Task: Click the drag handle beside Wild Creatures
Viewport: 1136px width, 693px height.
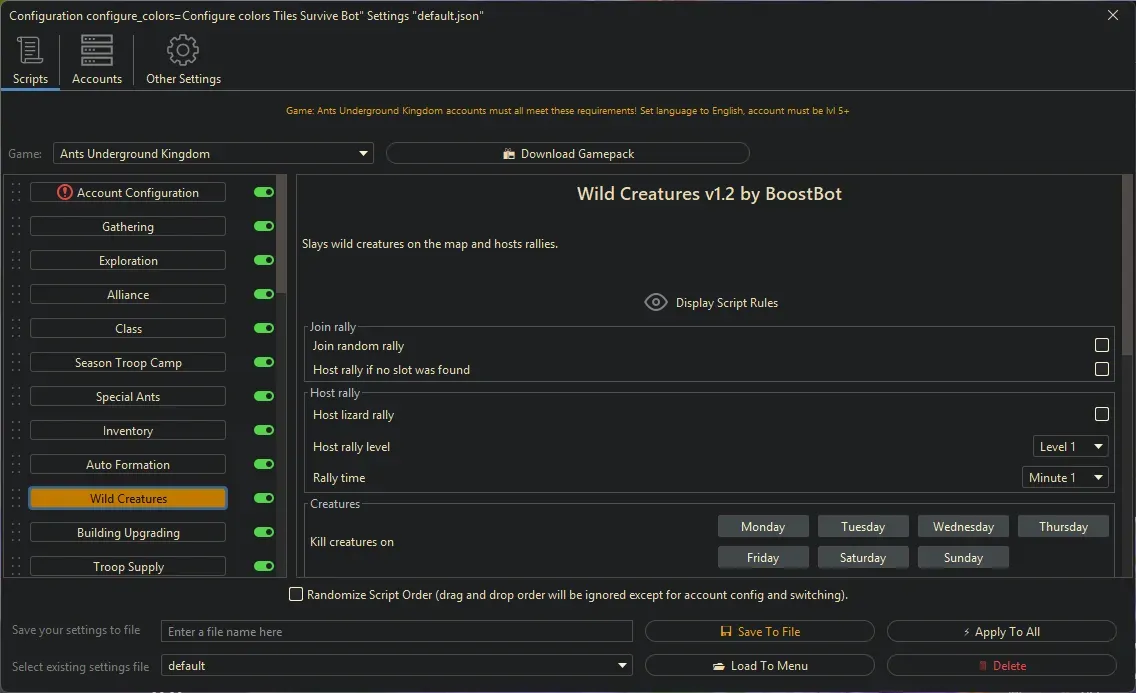Action: (x=16, y=499)
